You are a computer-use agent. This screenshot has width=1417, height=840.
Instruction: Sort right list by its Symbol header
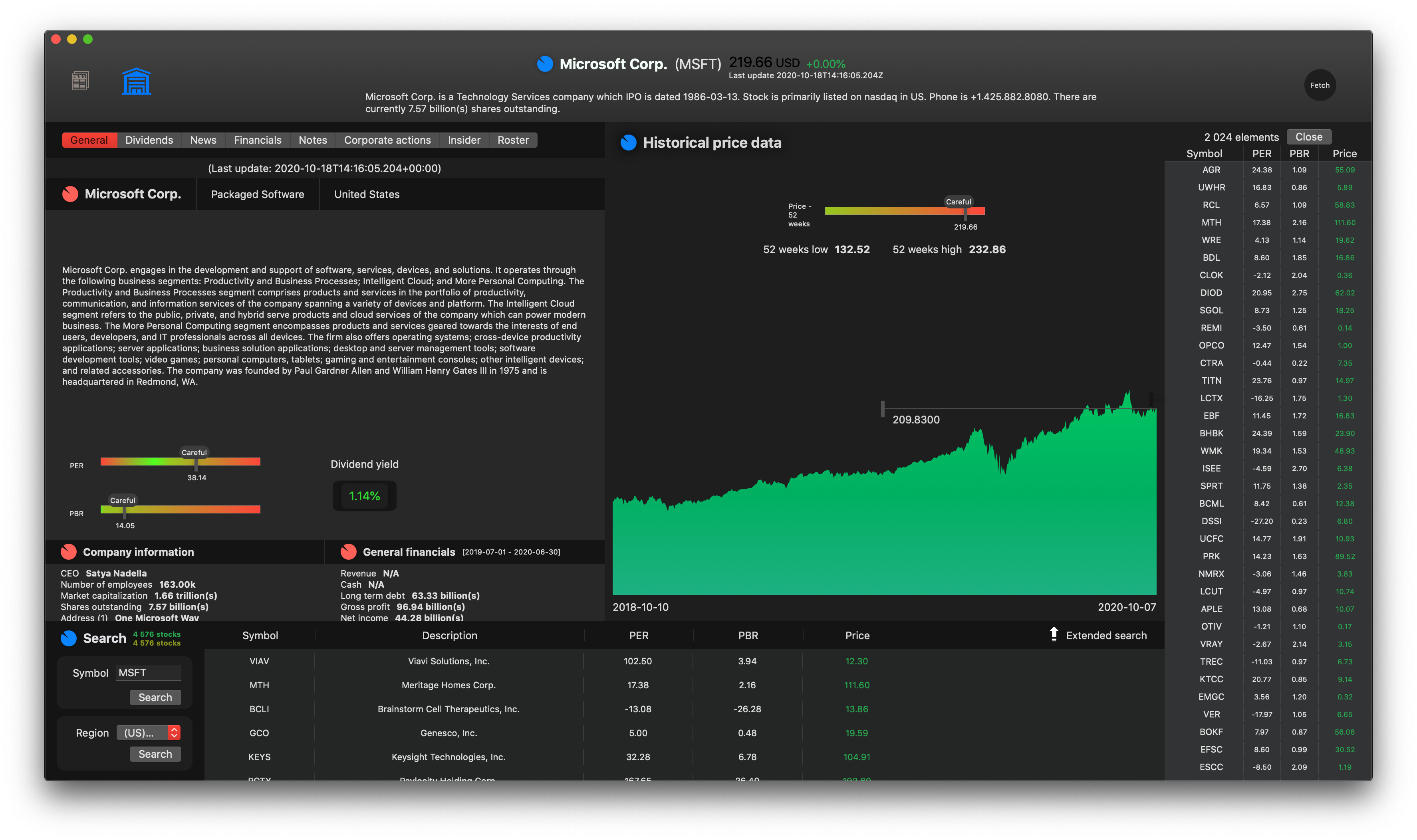click(x=1204, y=153)
